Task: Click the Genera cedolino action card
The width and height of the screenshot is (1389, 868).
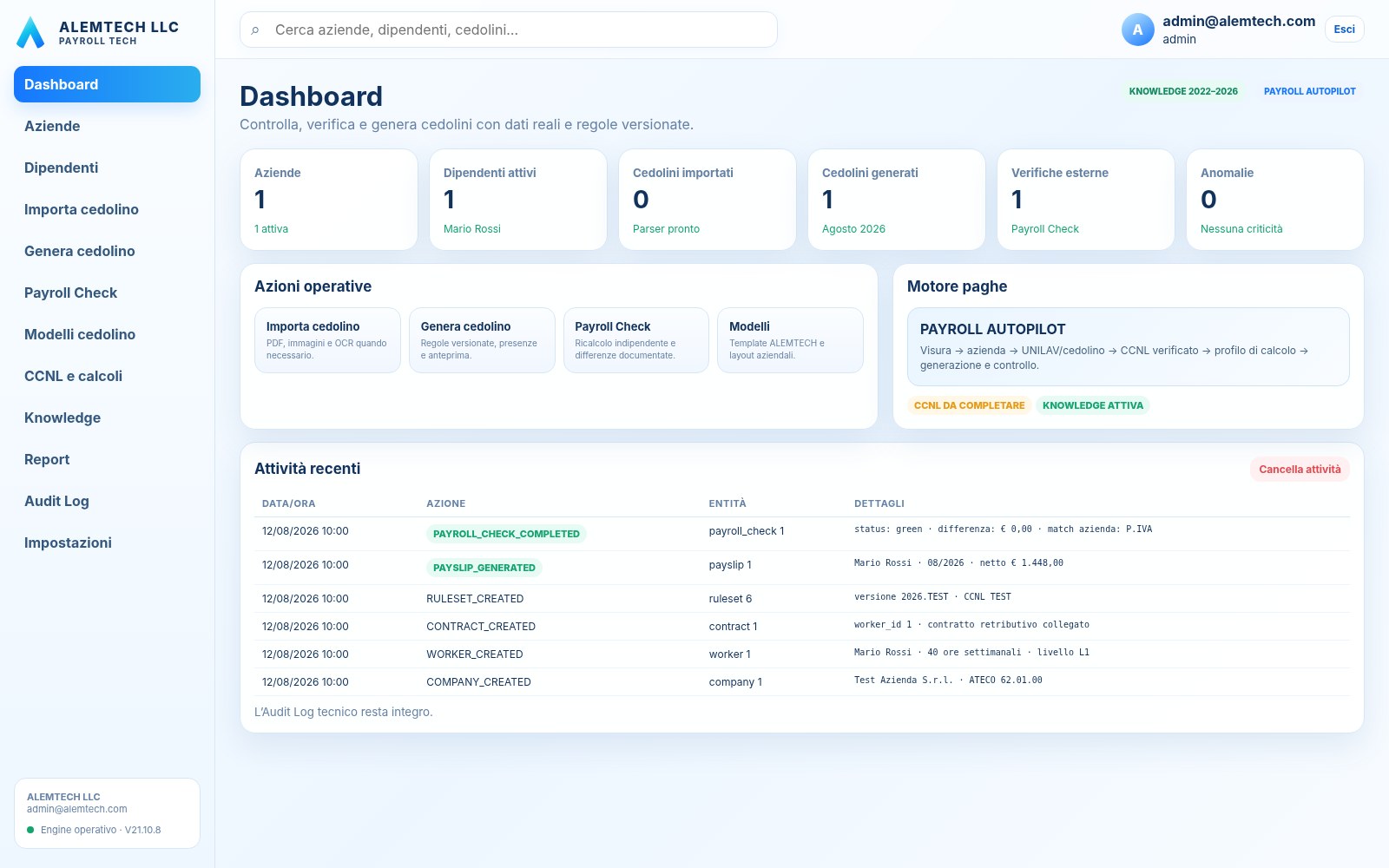Action: [482, 340]
